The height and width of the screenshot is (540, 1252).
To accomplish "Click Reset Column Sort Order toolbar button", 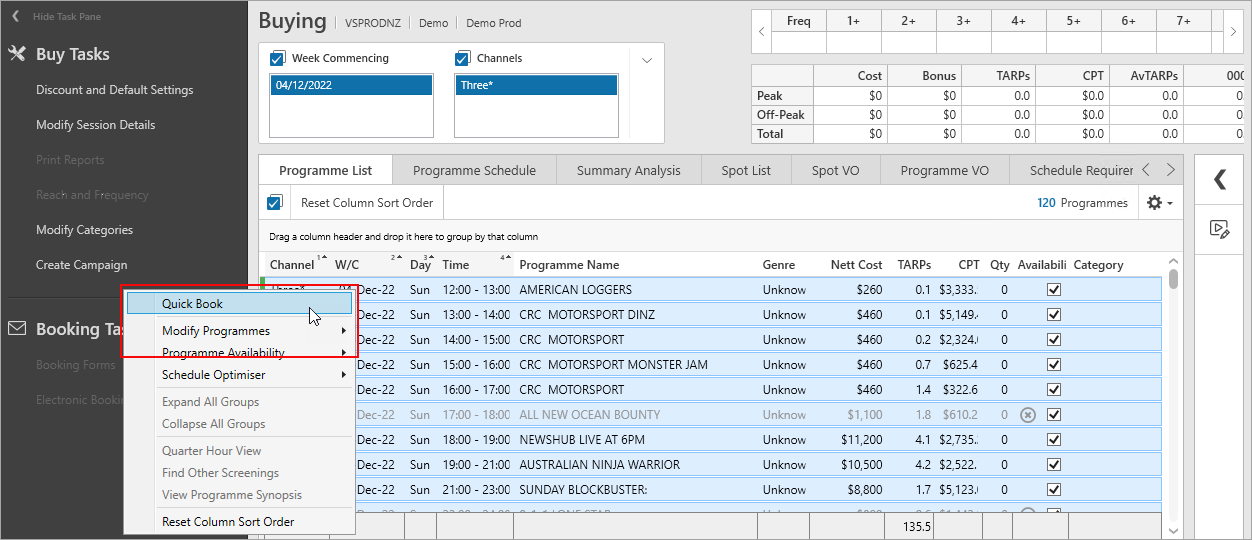I will [x=367, y=203].
